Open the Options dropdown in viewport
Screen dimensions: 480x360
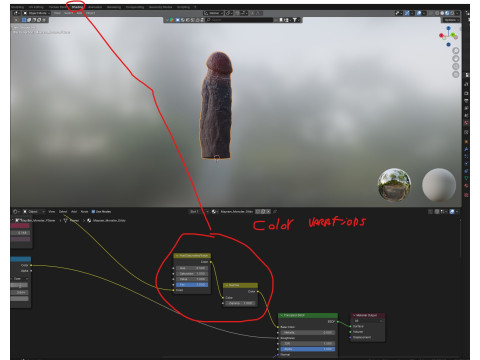tap(451, 20)
